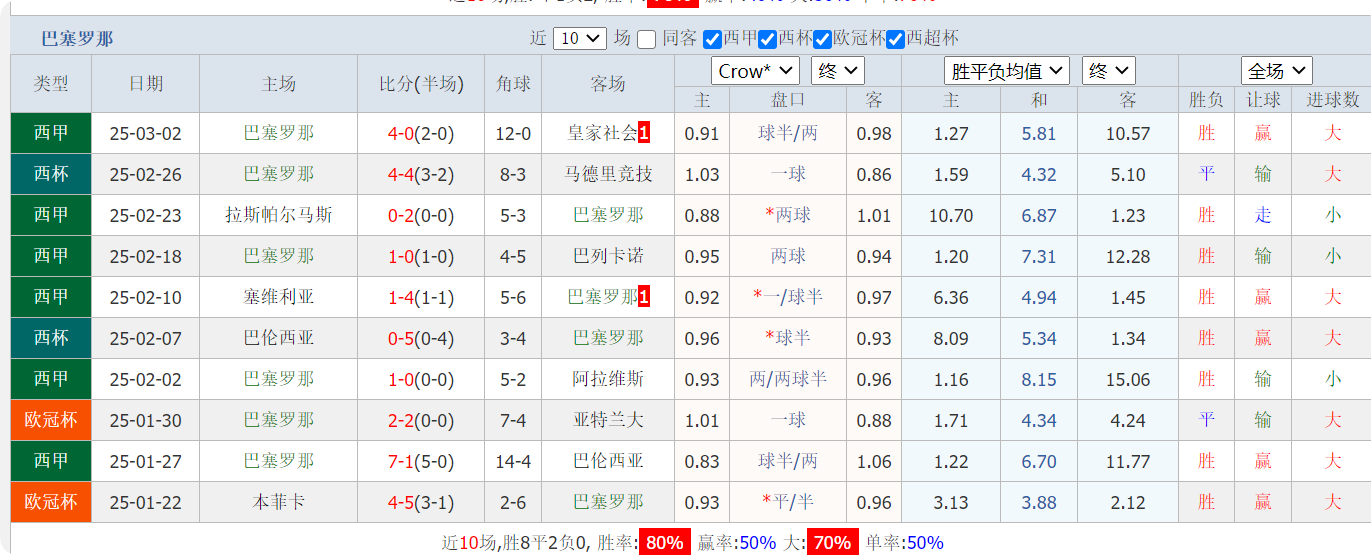Open the 4-5 score link at 本菲卡
The width and height of the screenshot is (1371, 555).
pyautogui.click(x=400, y=503)
